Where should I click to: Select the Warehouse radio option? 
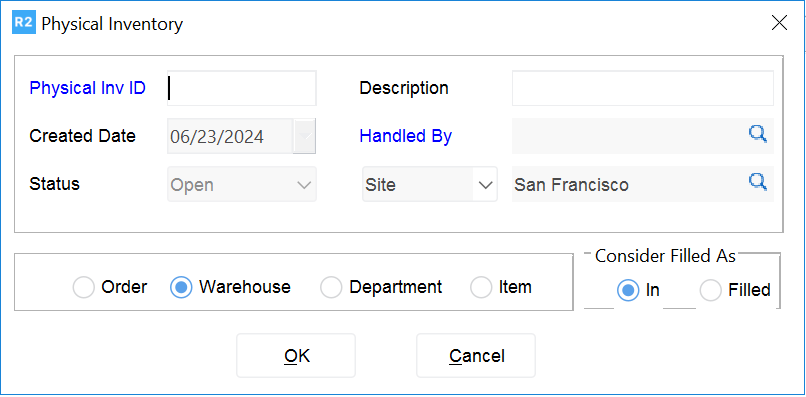point(181,287)
